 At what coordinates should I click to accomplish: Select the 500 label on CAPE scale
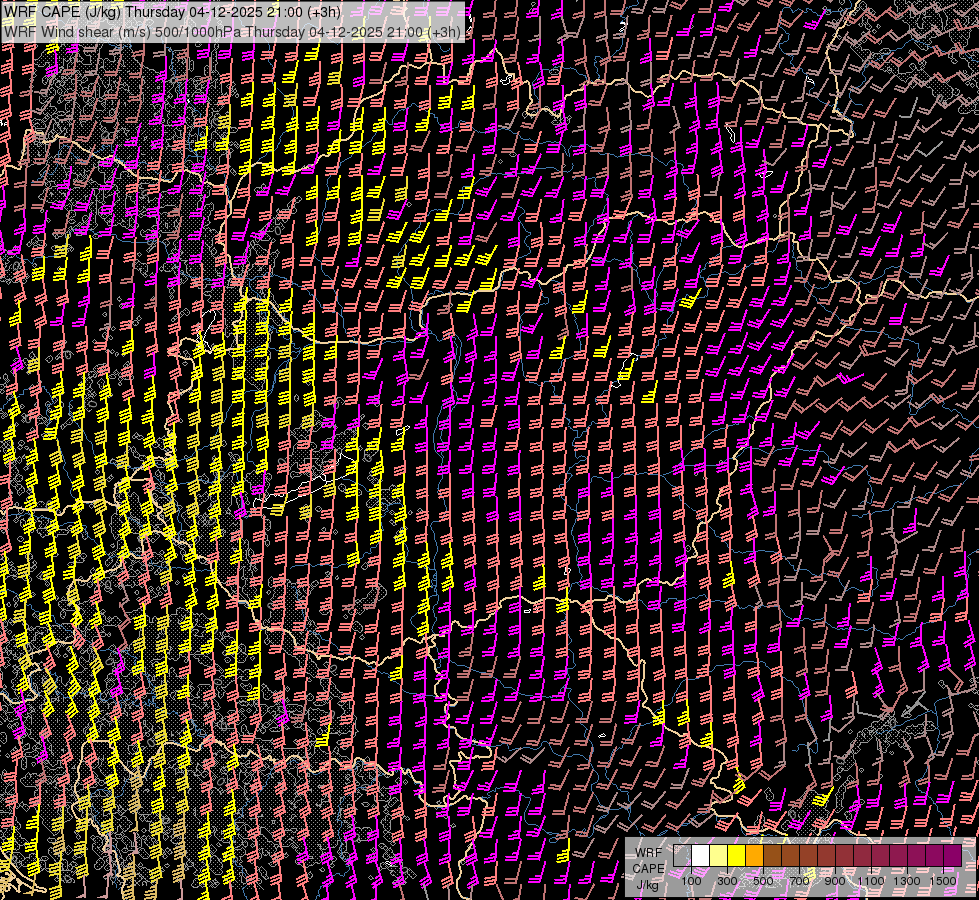click(763, 881)
